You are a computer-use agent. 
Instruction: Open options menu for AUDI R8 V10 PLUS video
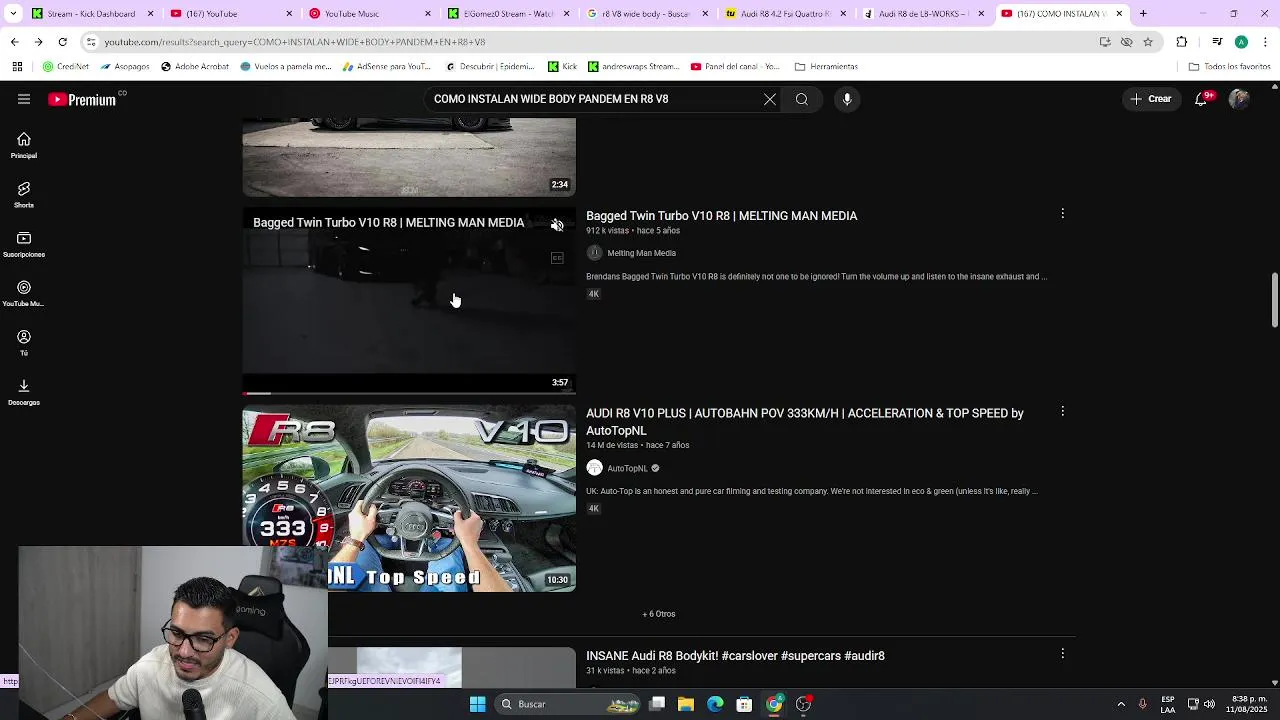tap(1062, 411)
